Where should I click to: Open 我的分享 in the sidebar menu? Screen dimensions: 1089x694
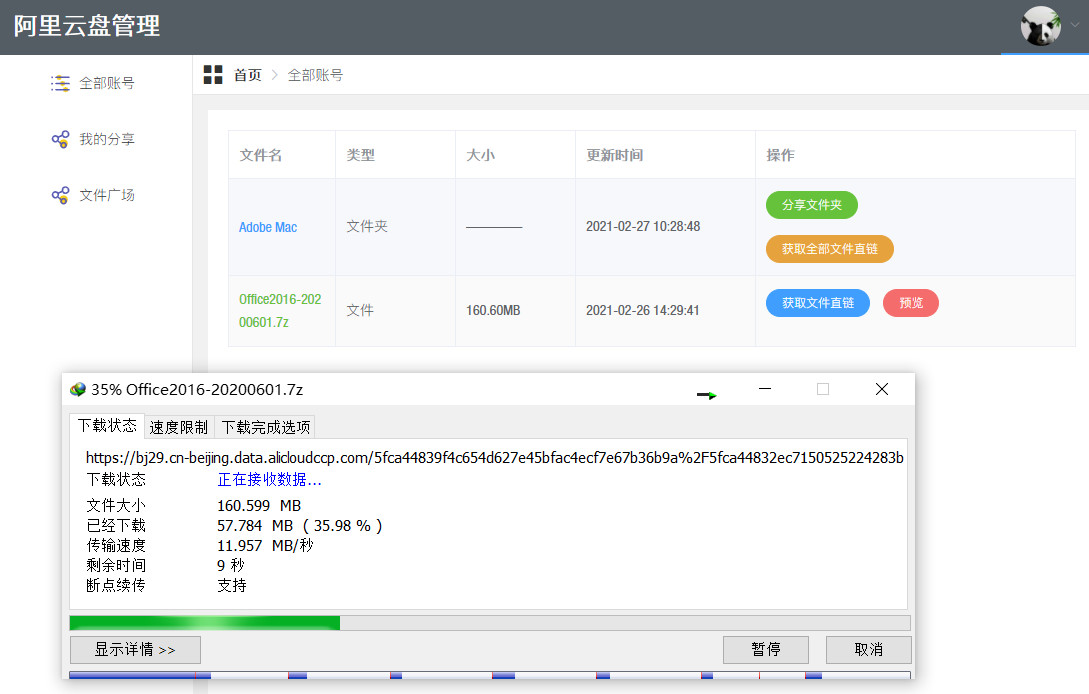(x=106, y=139)
